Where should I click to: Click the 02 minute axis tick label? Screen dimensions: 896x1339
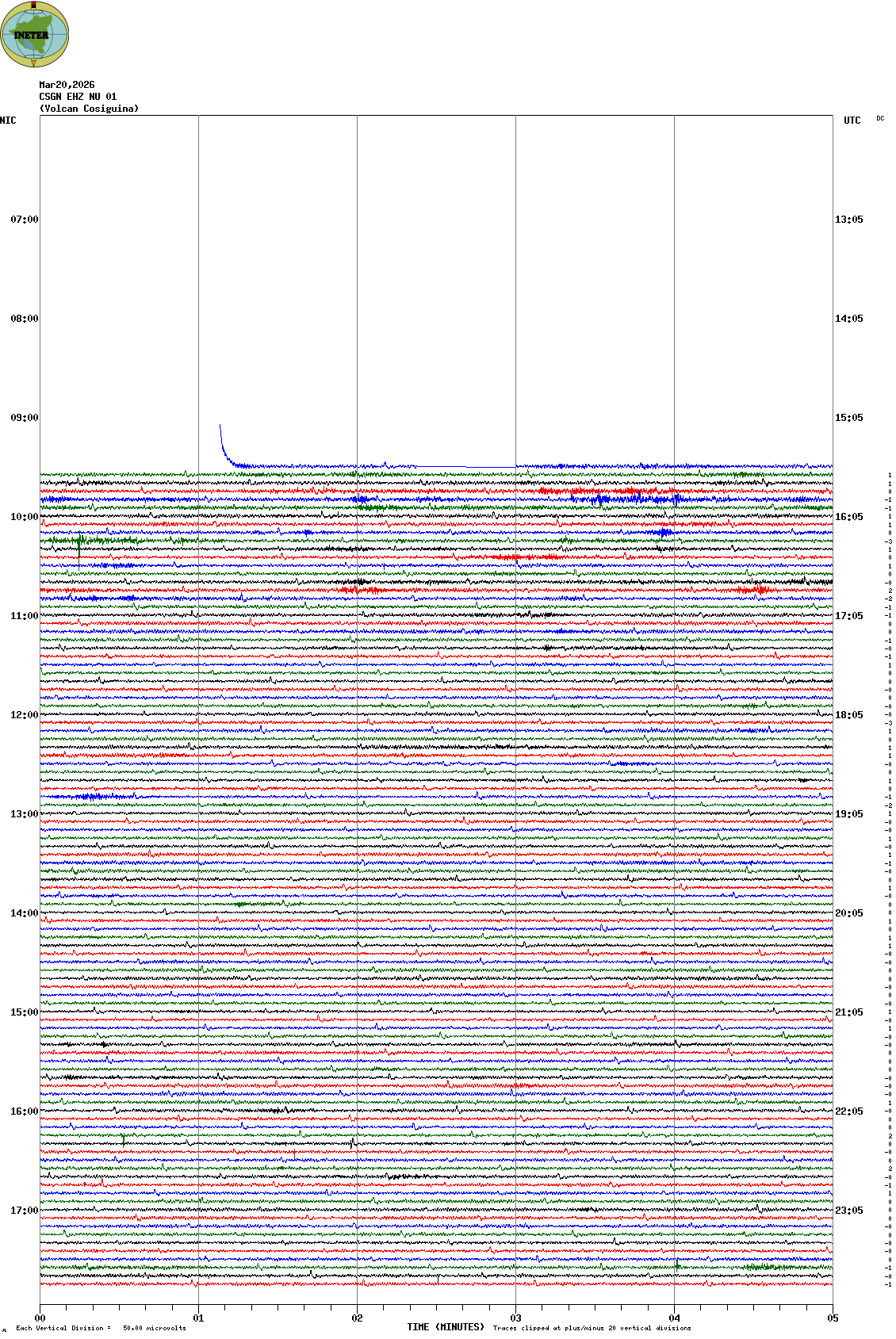[x=357, y=1318]
